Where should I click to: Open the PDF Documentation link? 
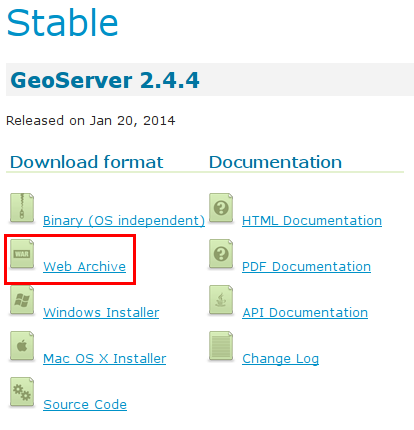click(x=306, y=267)
